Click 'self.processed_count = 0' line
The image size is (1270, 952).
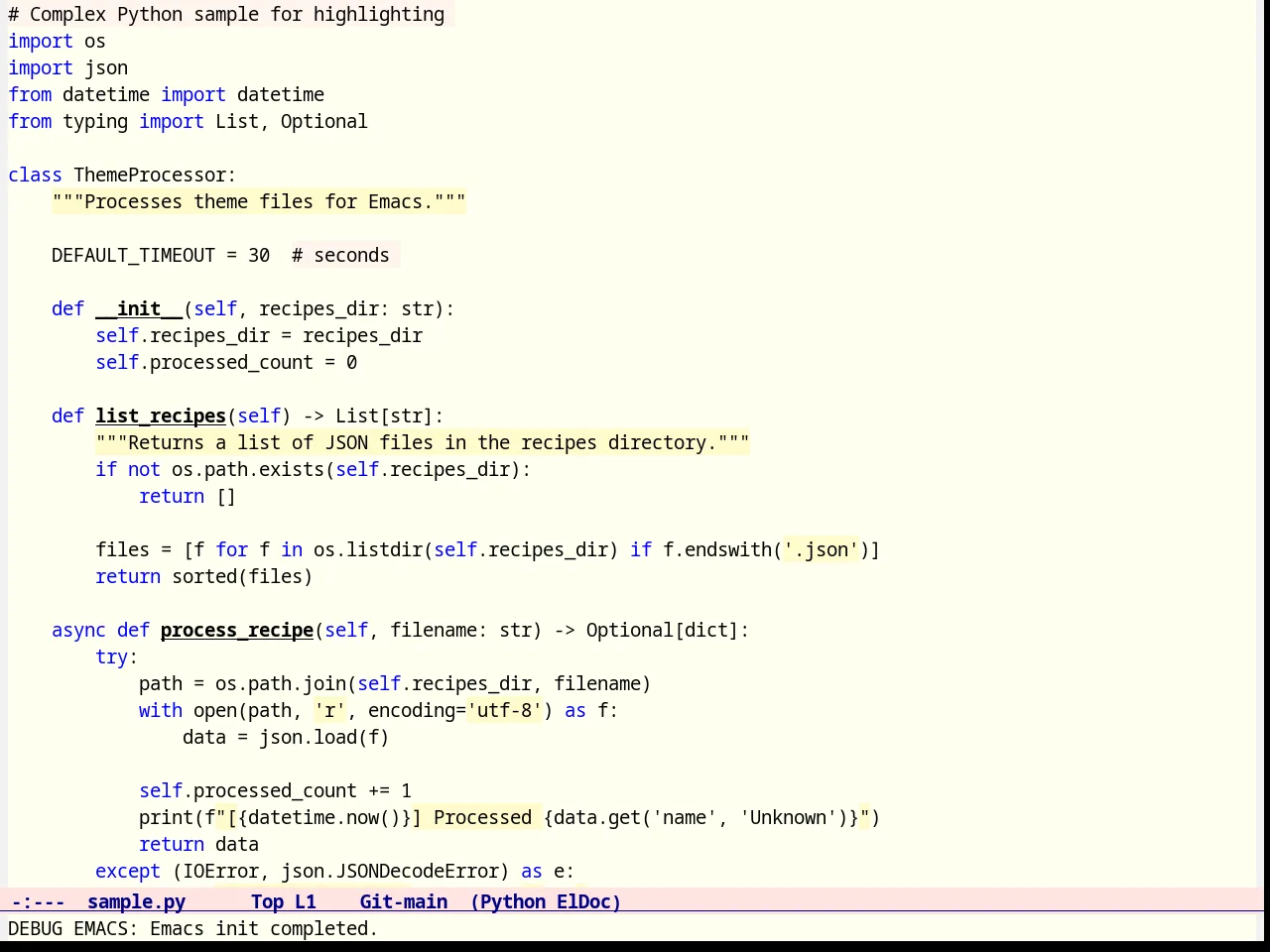pyautogui.click(x=226, y=362)
